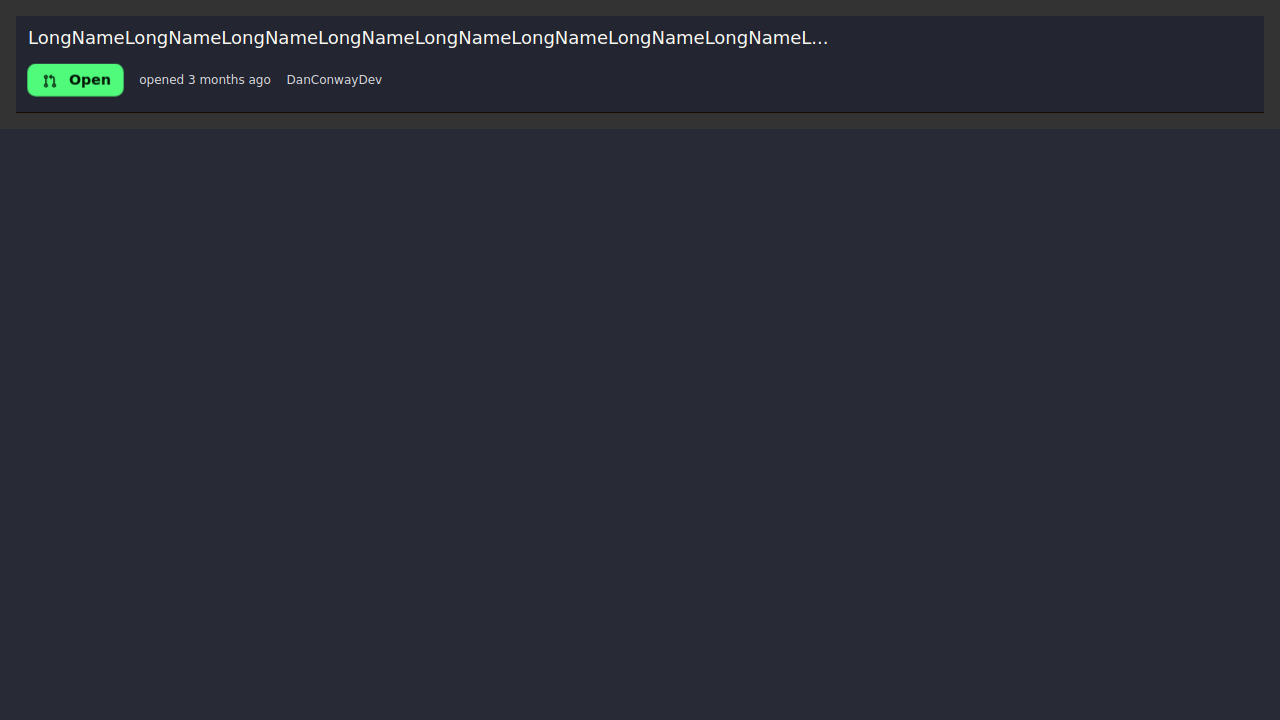The height and width of the screenshot is (720, 1280).
Task: Click the ellipsis ending the truncated title
Action: click(821, 39)
